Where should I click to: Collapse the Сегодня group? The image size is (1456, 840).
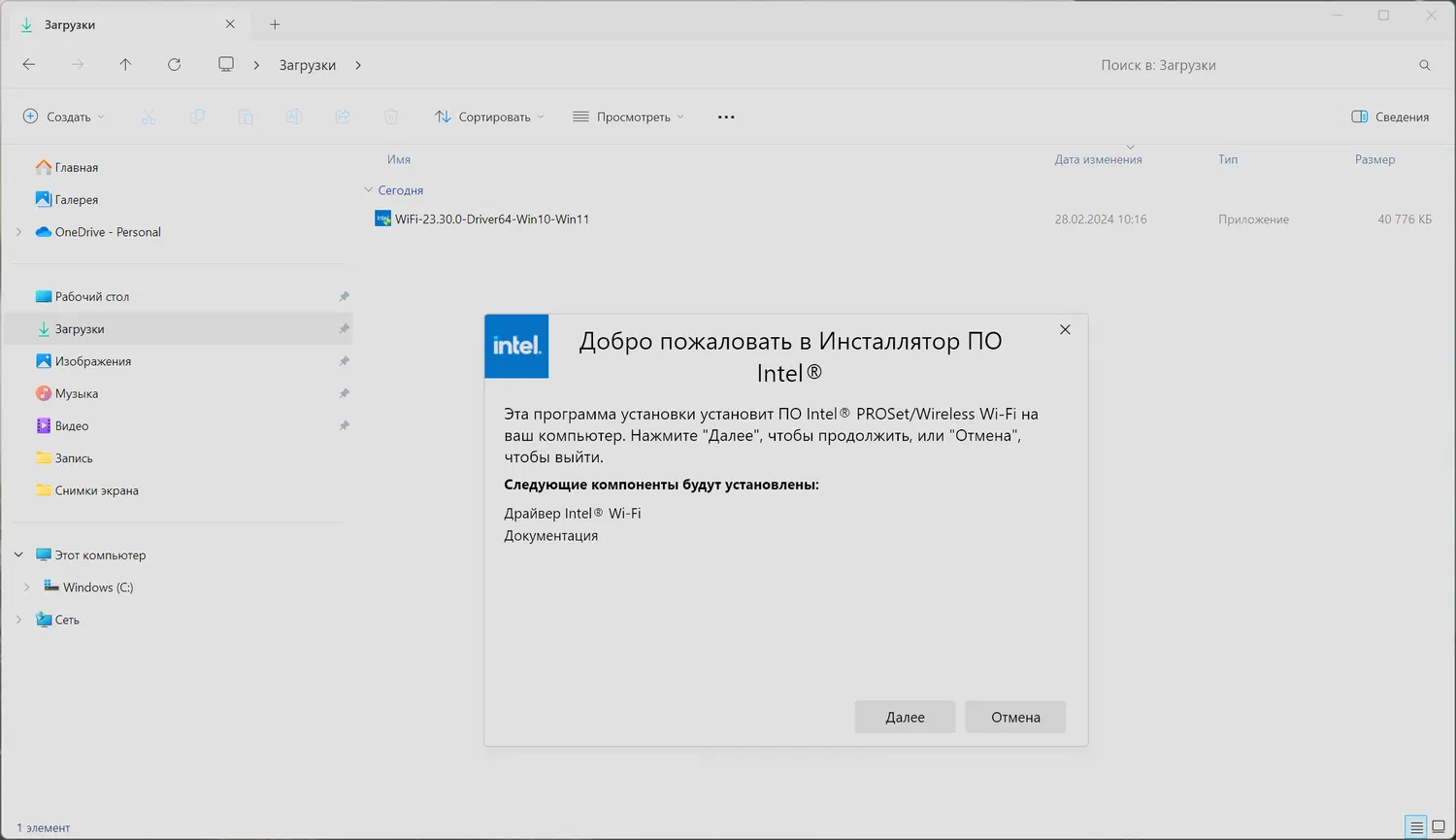click(368, 190)
